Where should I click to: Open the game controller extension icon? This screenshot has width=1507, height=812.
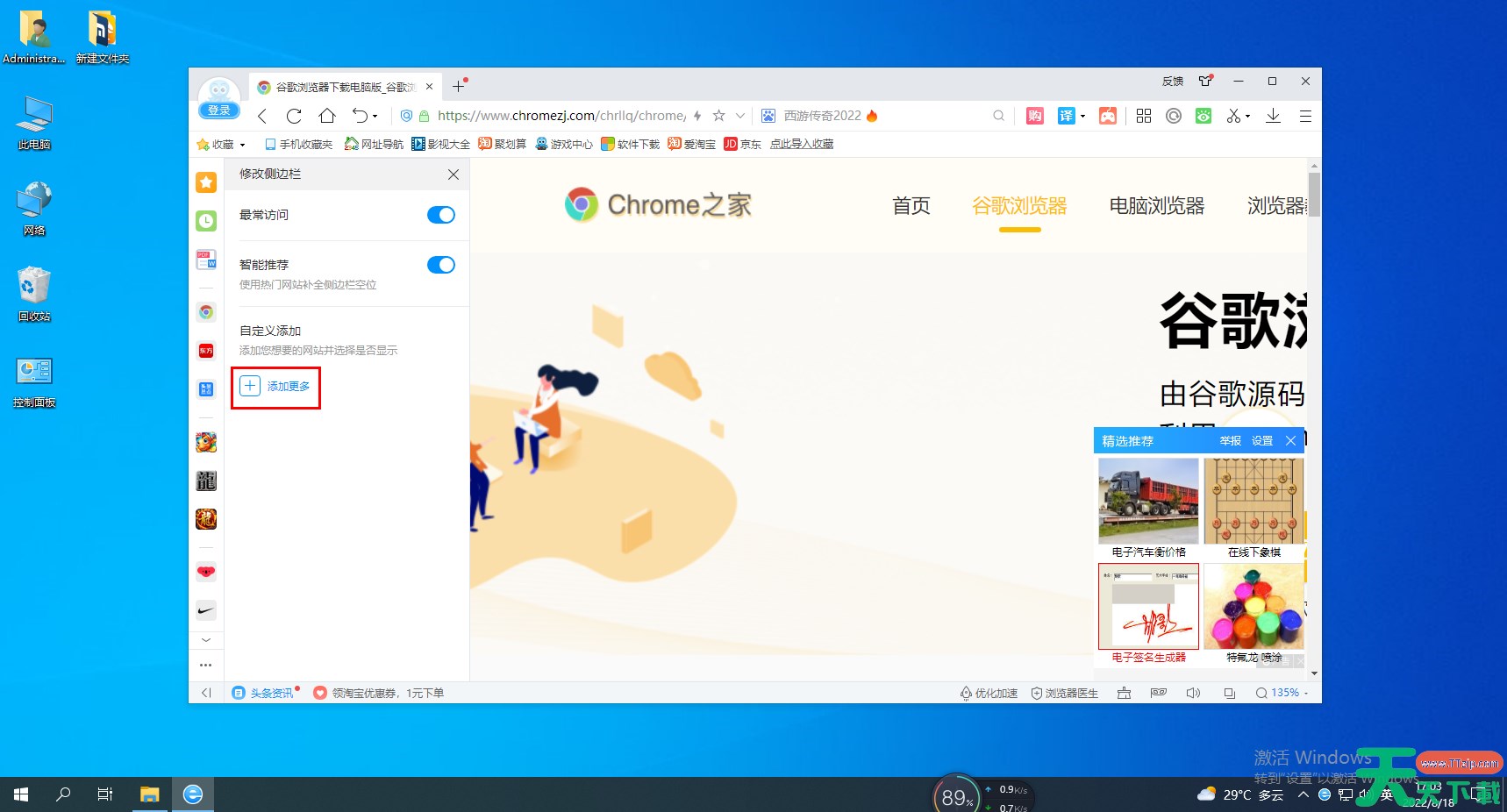1108,116
